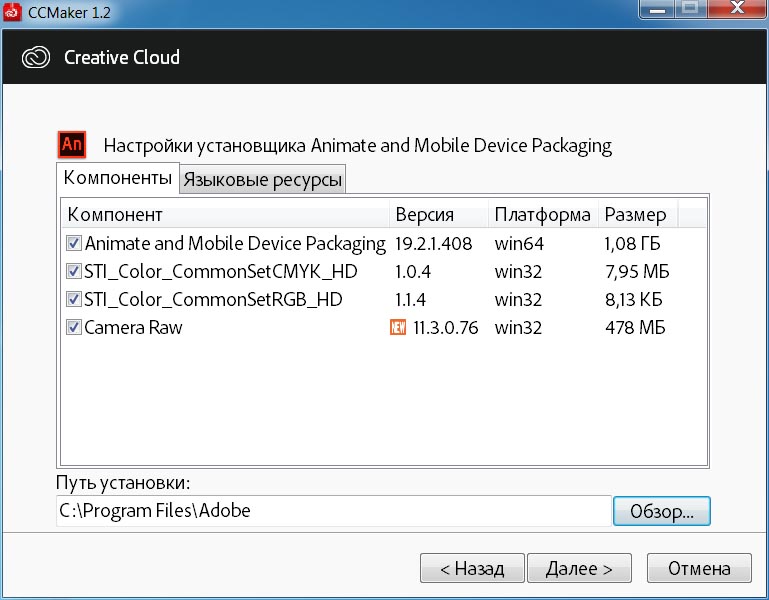Go back with < Назад button
Viewport: 769px width, 600px height.
point(472,568)
